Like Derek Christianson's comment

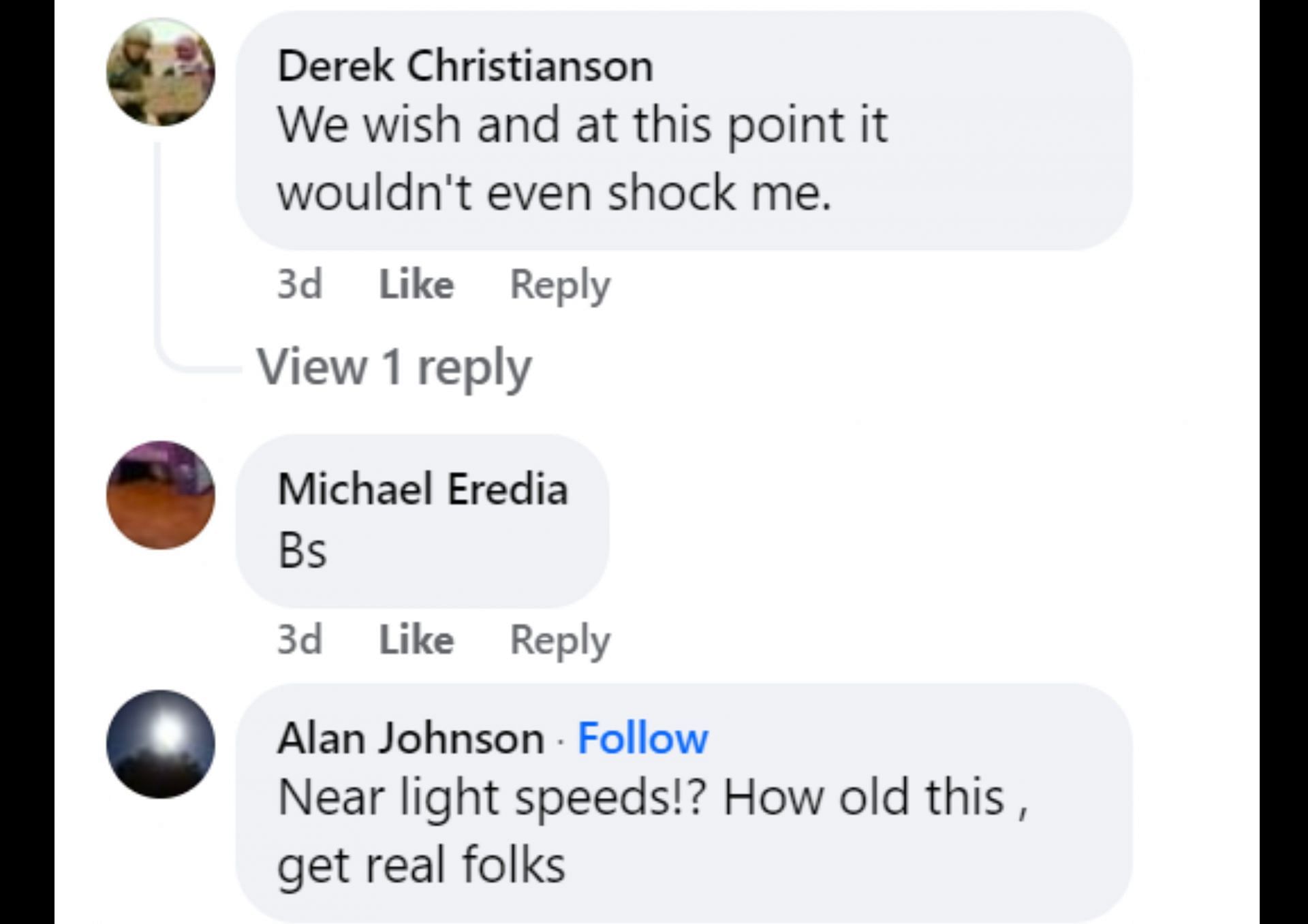(x=416, y=284)
